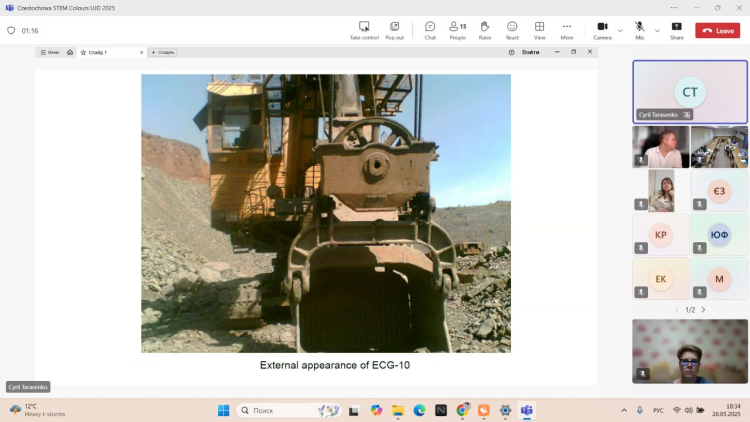This screenshot has height=422, width=750.
Task: Unmute the Mic
Action: [x=639, y=30]
